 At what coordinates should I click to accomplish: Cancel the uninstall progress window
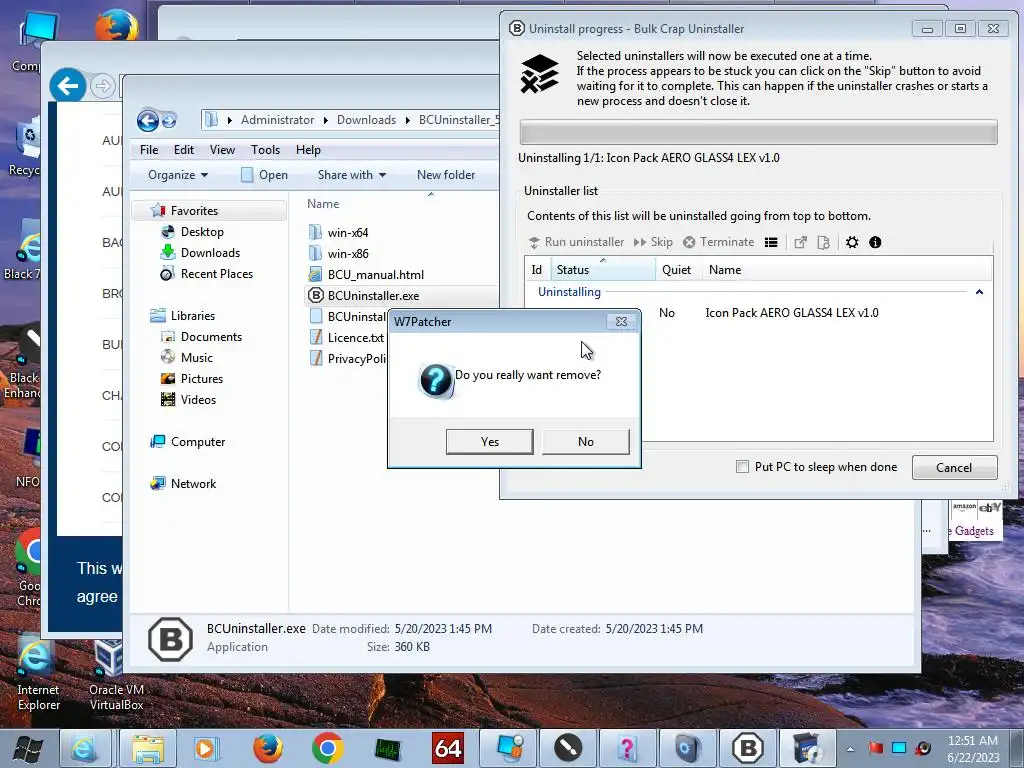[x=953, y=468]
